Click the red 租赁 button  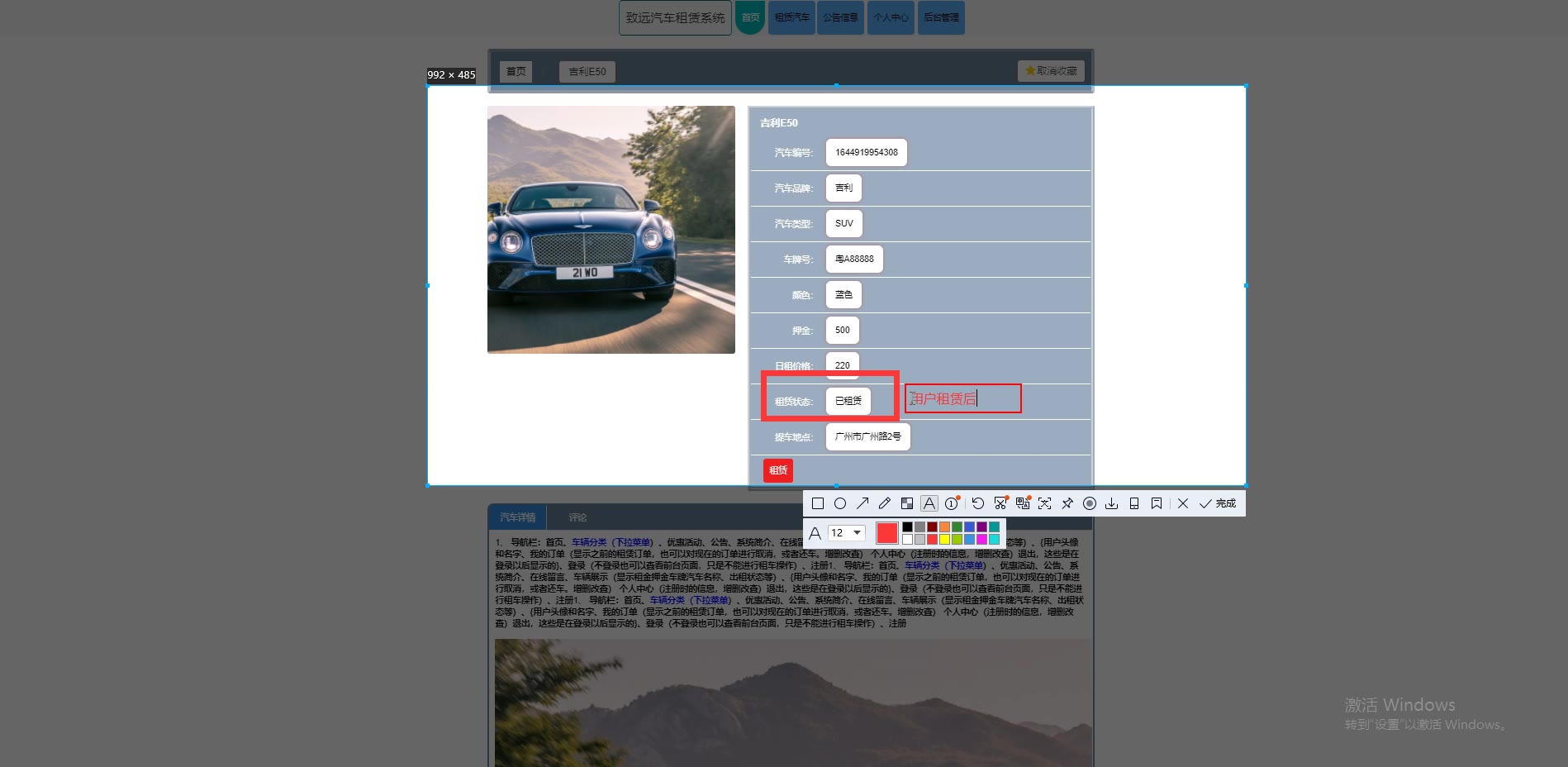coord(778,470)
